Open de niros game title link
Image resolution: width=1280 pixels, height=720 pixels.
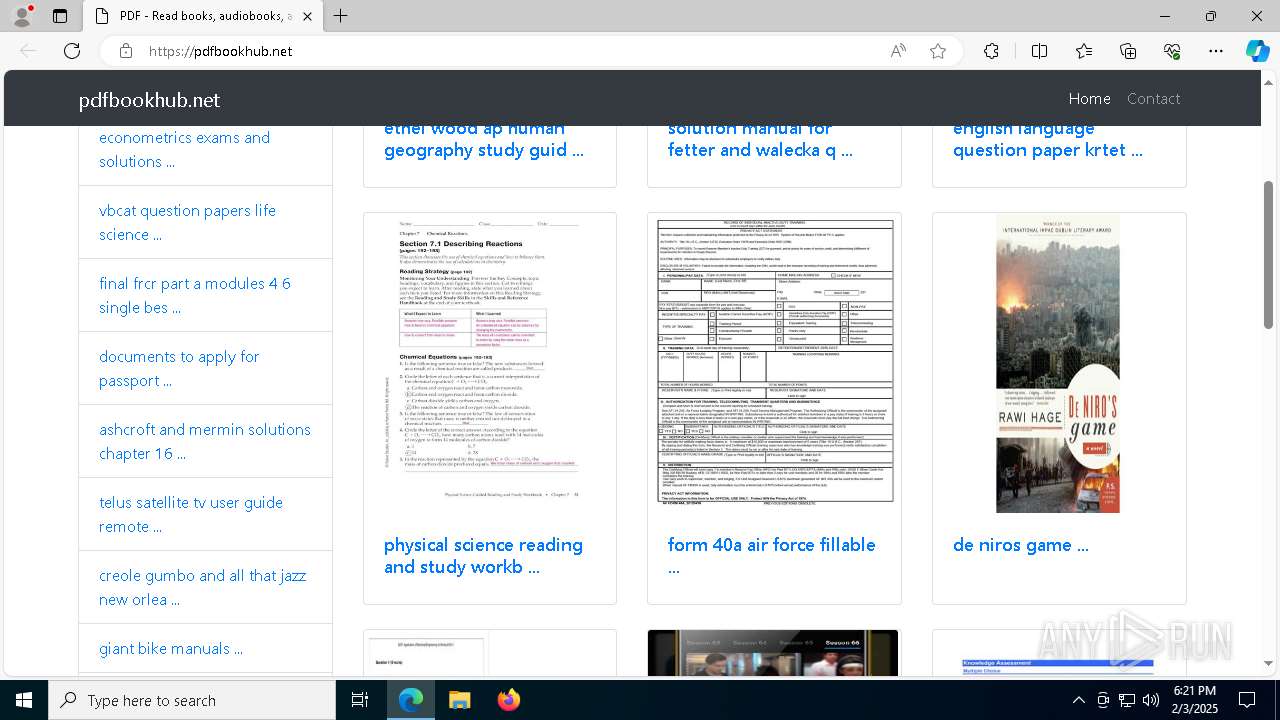click(1020, 544)
